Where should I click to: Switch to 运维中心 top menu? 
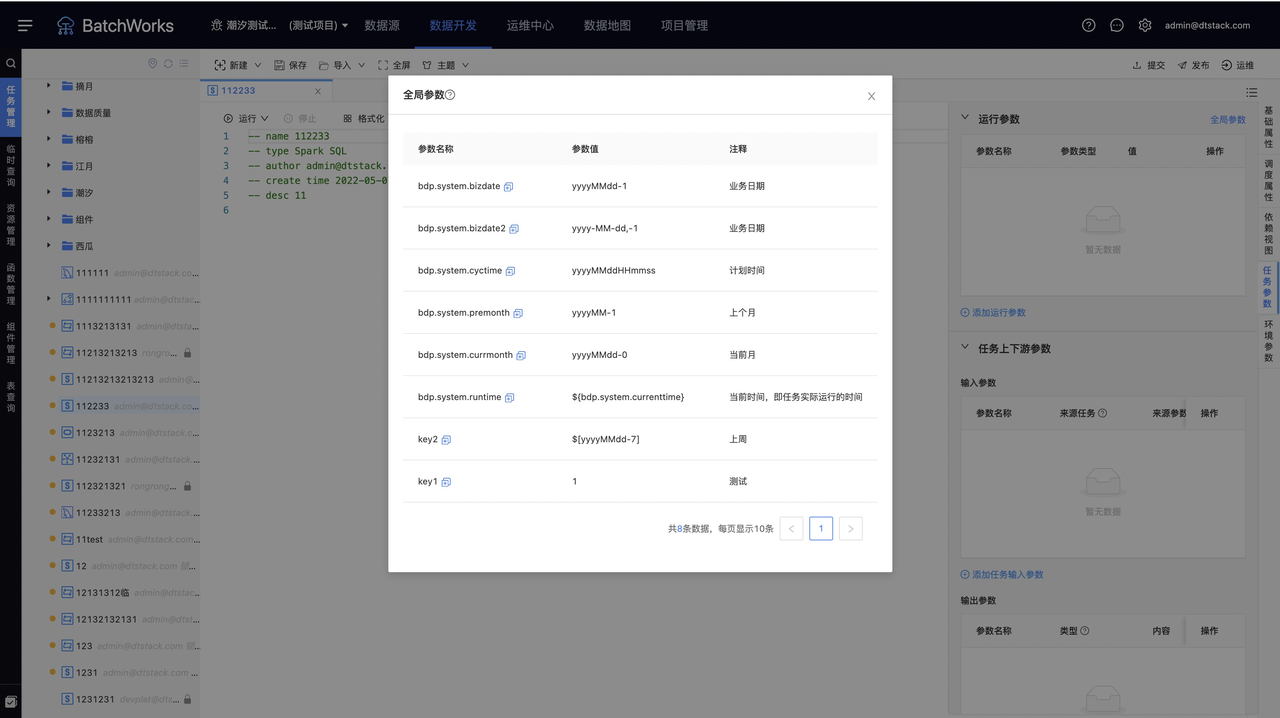tap(530, 25)
